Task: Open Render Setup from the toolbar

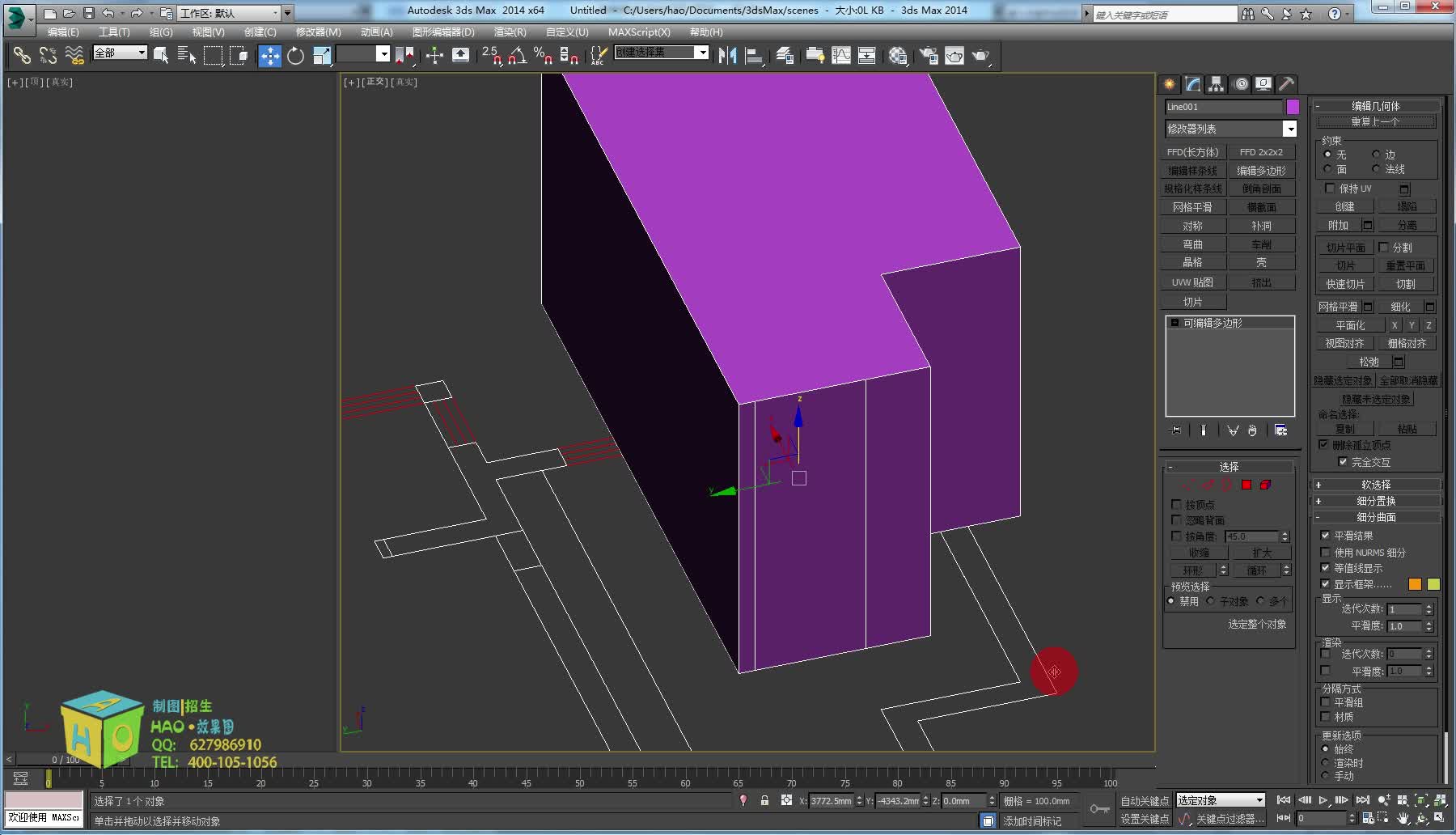Action: [929, 55]
